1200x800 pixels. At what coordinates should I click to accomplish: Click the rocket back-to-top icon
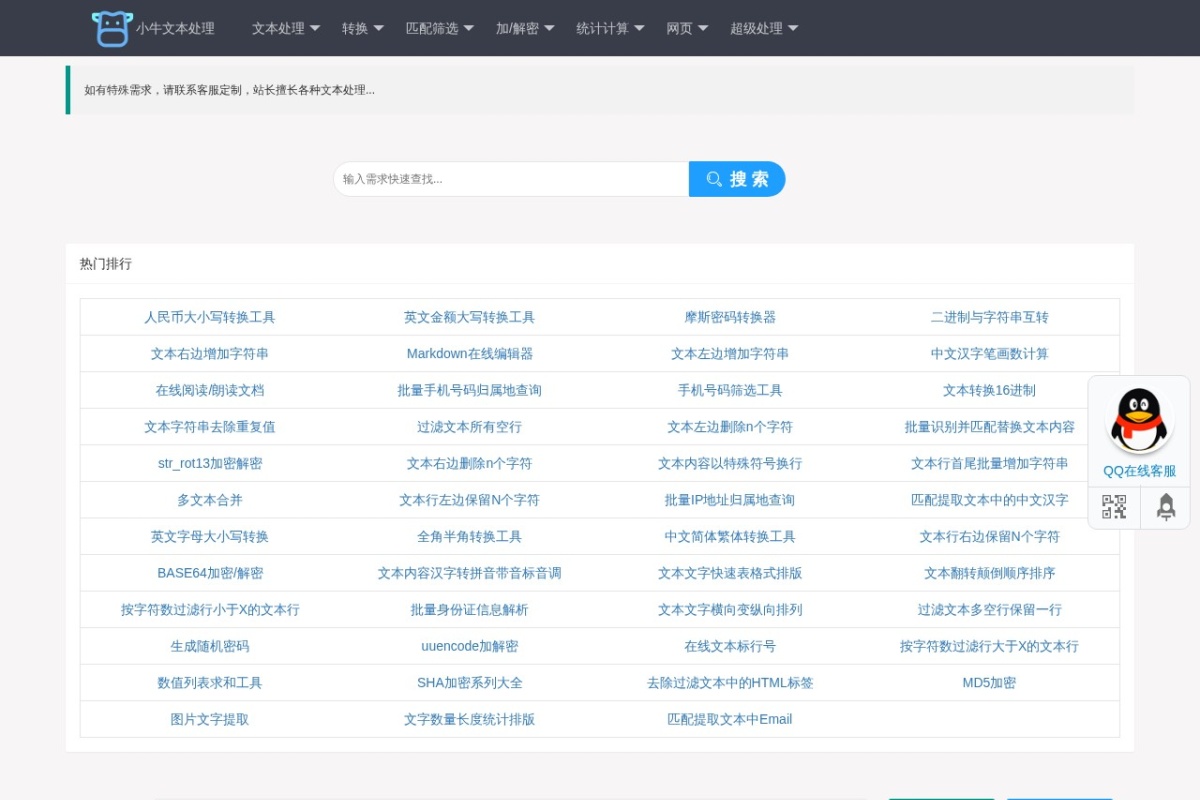pyautogui.click(x=1166, y=507)
